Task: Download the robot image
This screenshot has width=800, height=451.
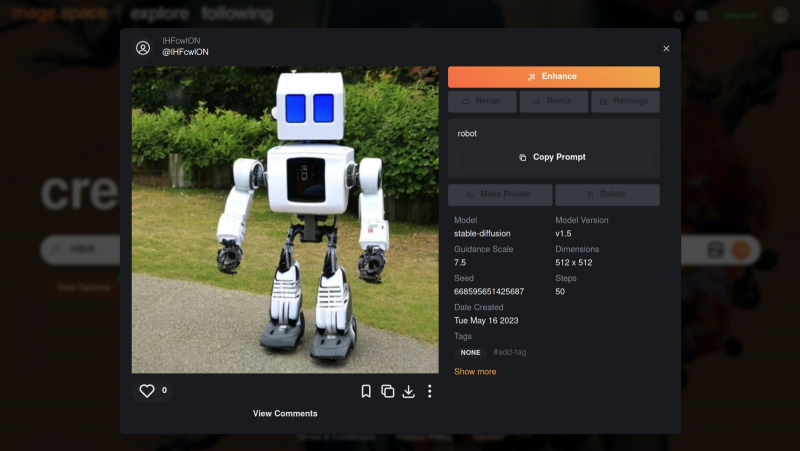Action: click(408, 391)
